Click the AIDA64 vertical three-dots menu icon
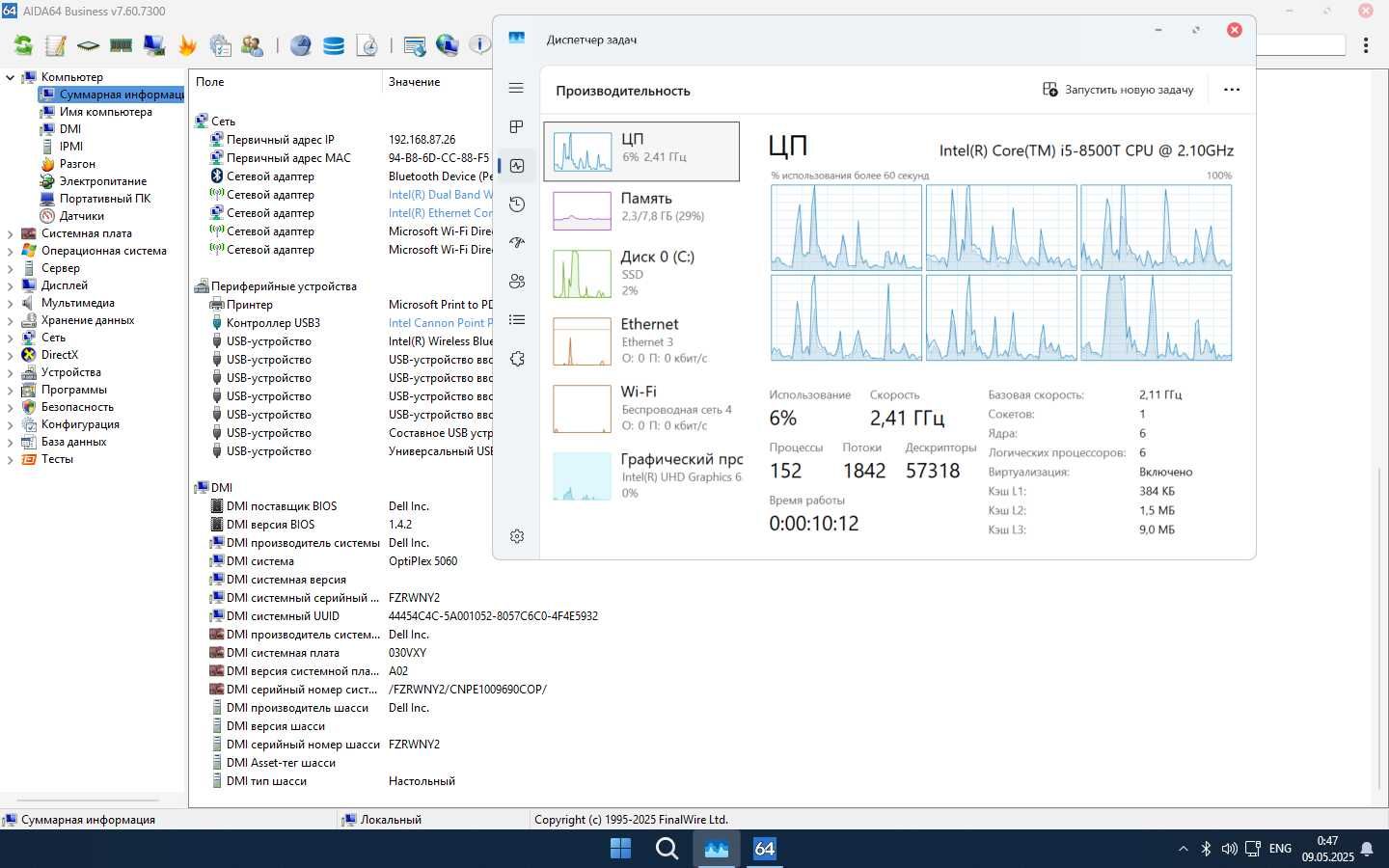 tap(1366, 45)
